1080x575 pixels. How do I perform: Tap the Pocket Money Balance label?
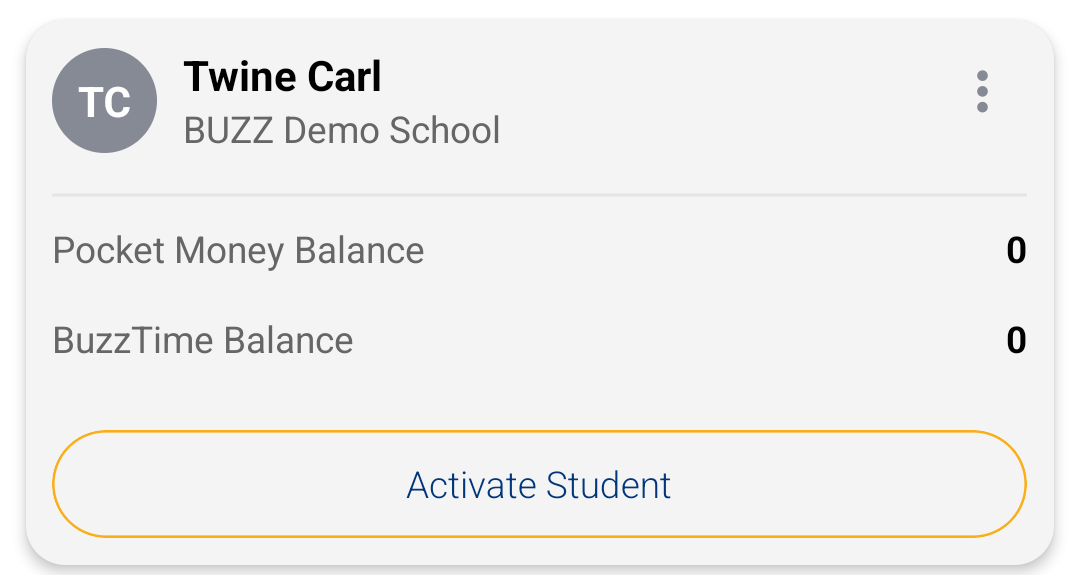pos(238,250)
